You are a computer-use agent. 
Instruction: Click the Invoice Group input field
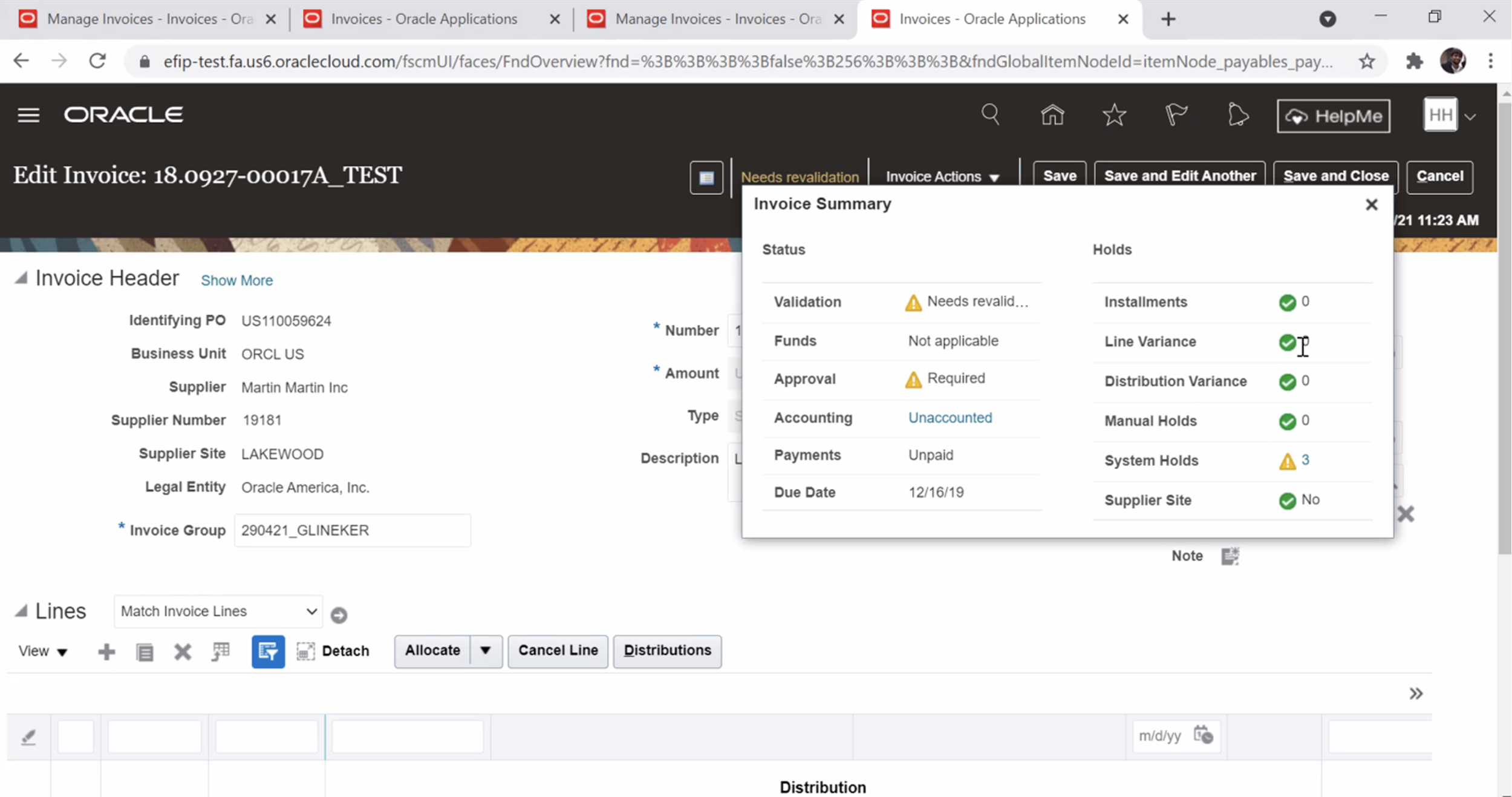pos(352,531)
